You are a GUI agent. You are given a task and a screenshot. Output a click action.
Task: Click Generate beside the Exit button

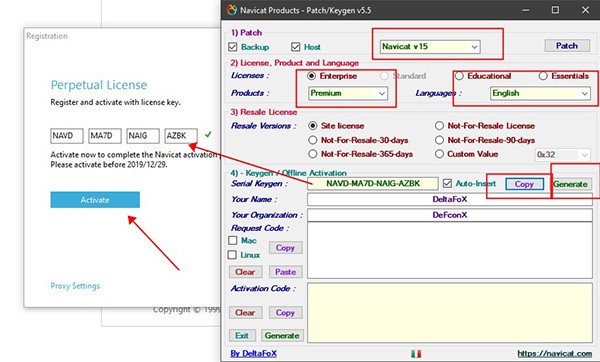point(282,336)
